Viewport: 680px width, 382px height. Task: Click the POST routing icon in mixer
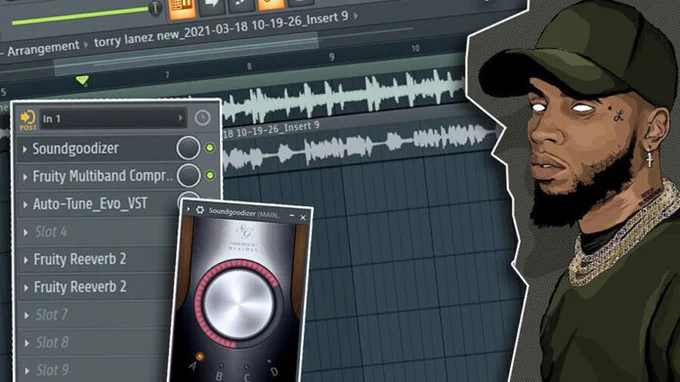pos(28,120)
